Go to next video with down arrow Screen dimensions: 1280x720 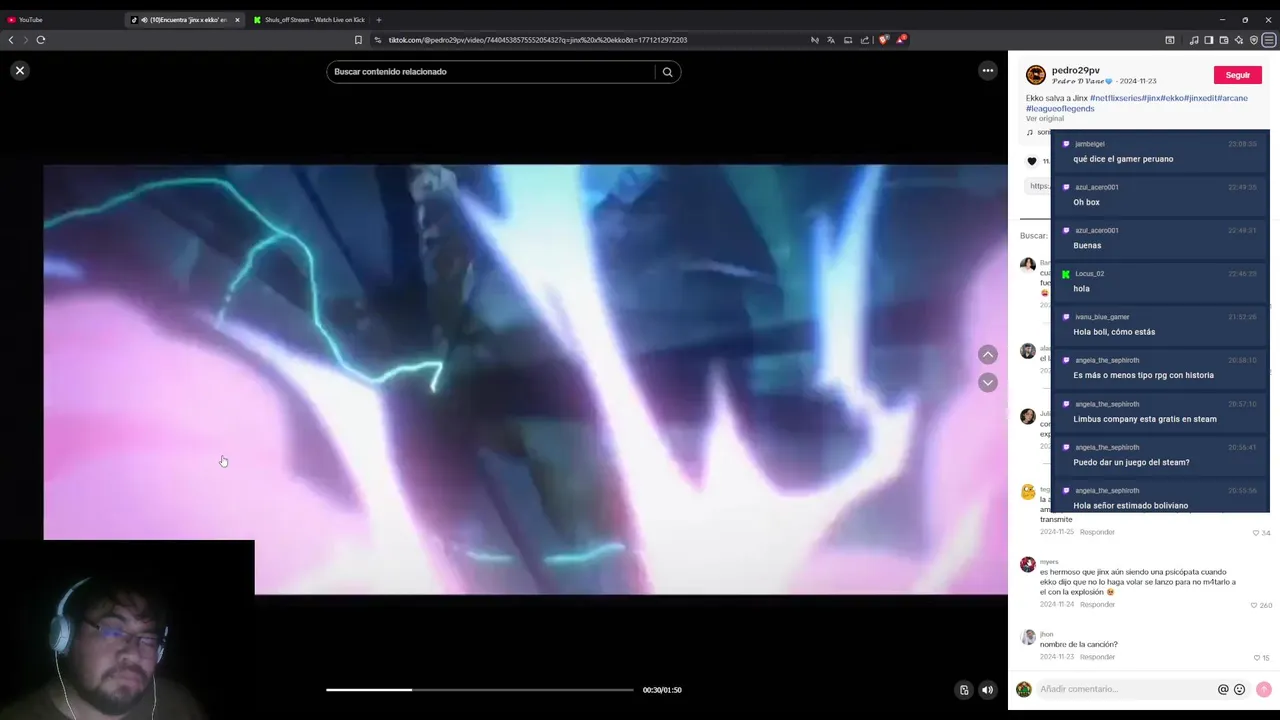tap(987, 382)
